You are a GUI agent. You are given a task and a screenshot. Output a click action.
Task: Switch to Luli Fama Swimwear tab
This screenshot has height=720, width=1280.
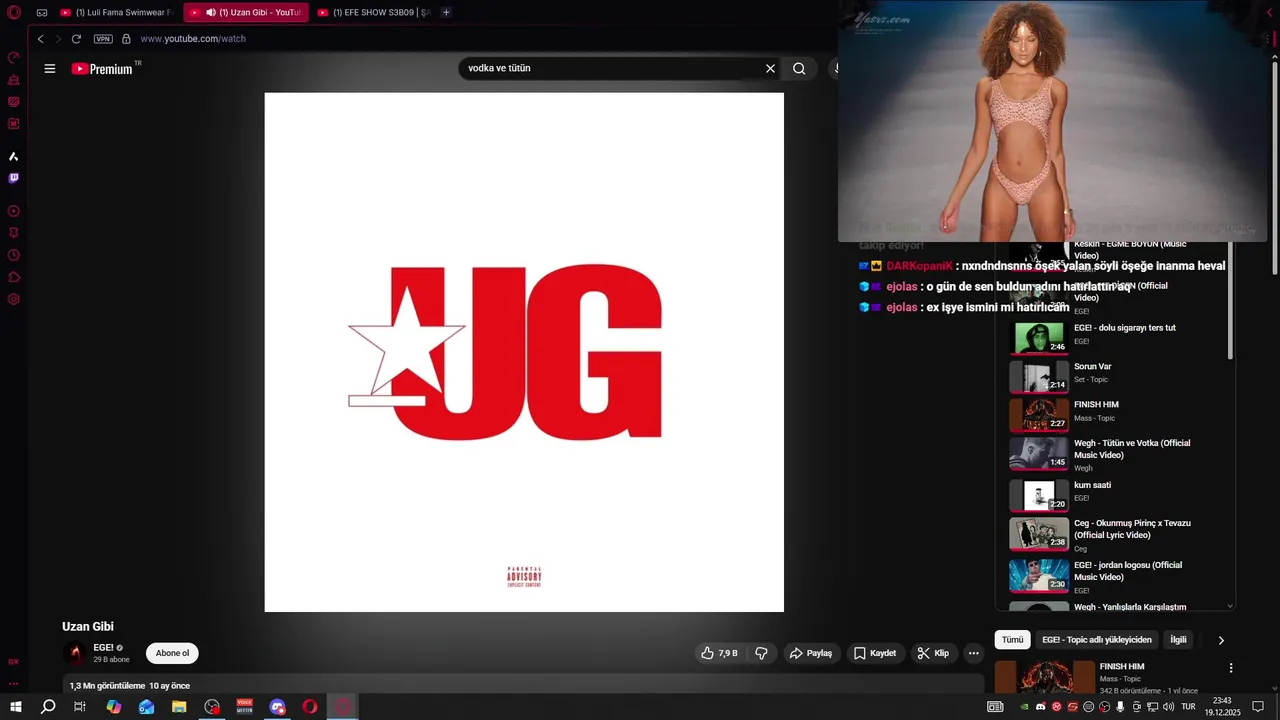tap(117, 13)
